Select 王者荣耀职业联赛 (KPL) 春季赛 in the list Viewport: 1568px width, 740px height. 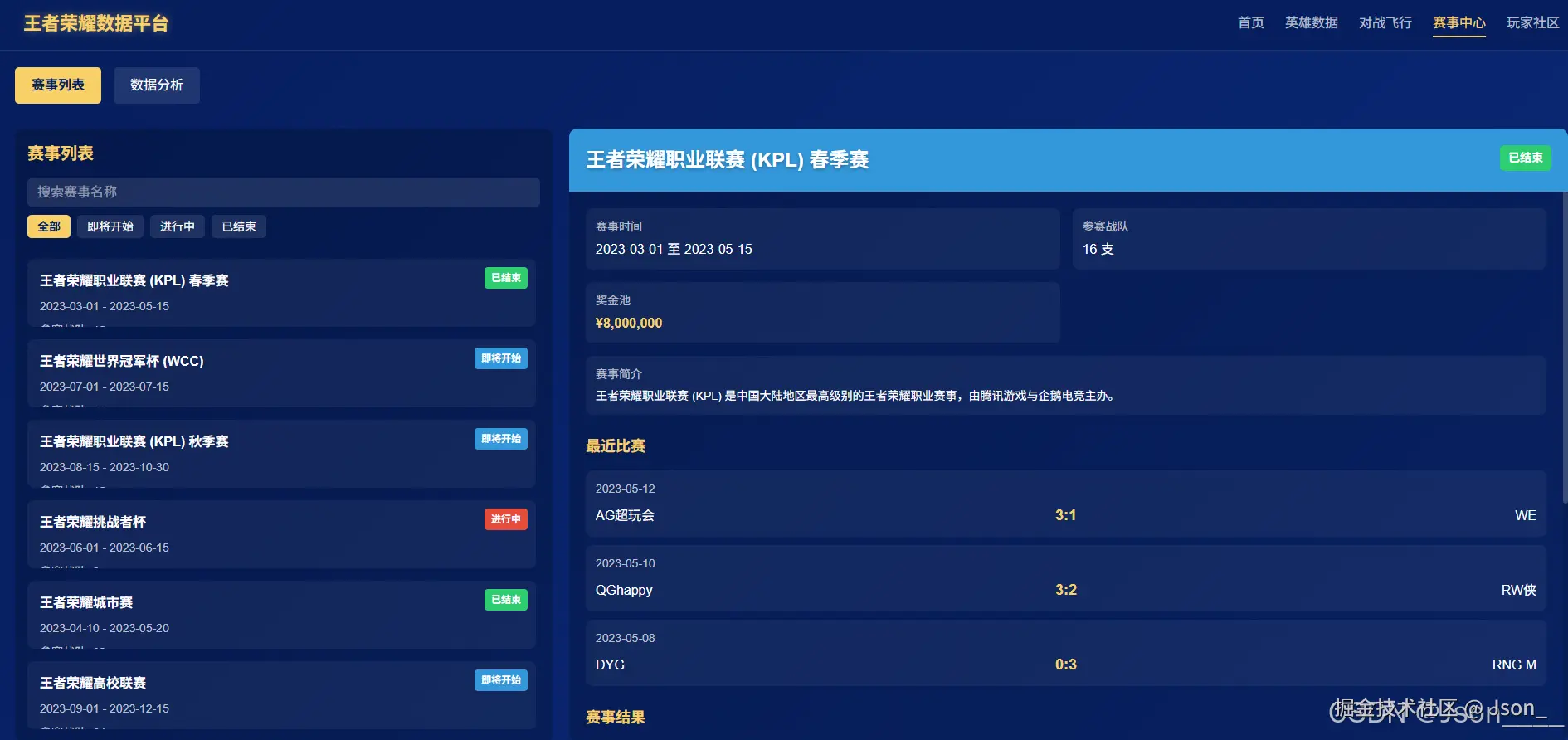click(281, 293)
